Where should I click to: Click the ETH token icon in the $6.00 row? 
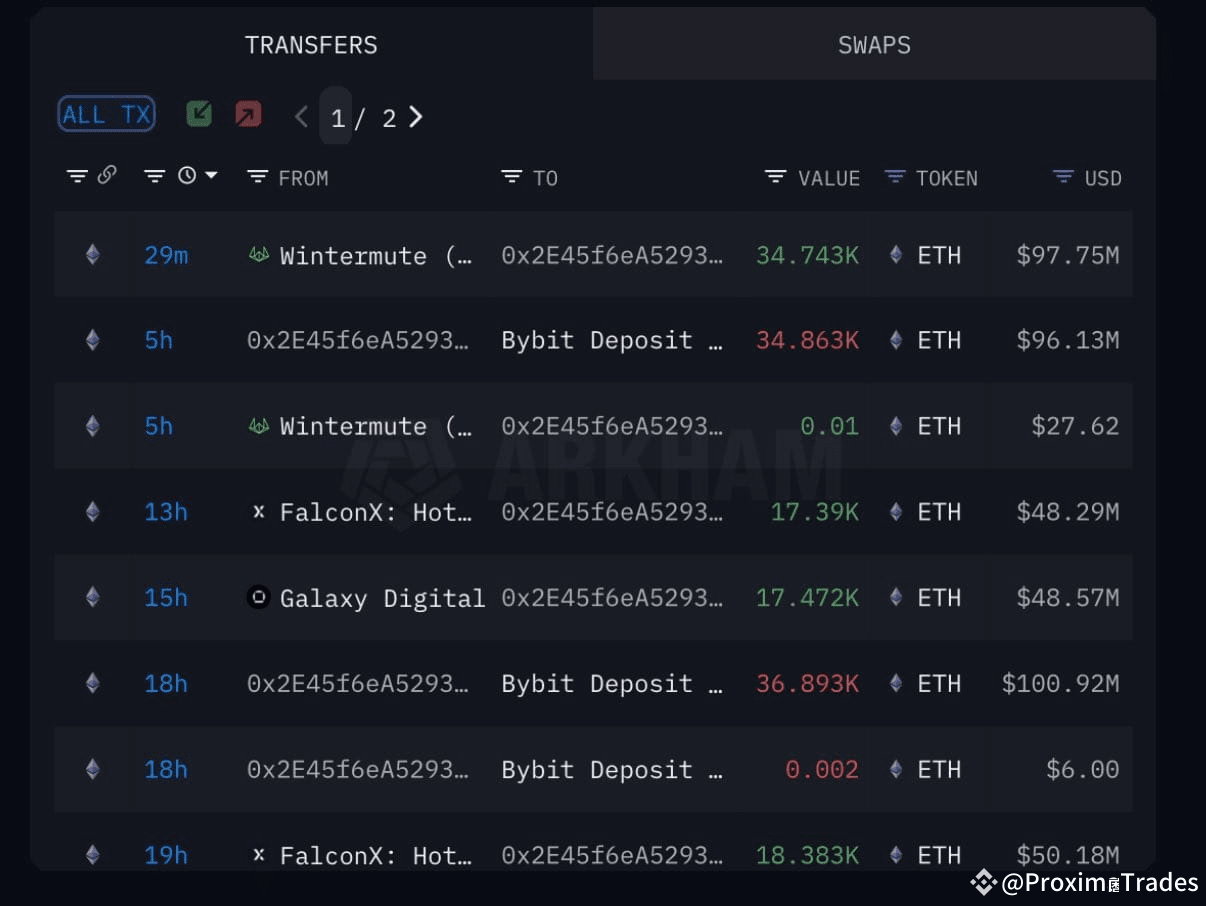[897, 769]
